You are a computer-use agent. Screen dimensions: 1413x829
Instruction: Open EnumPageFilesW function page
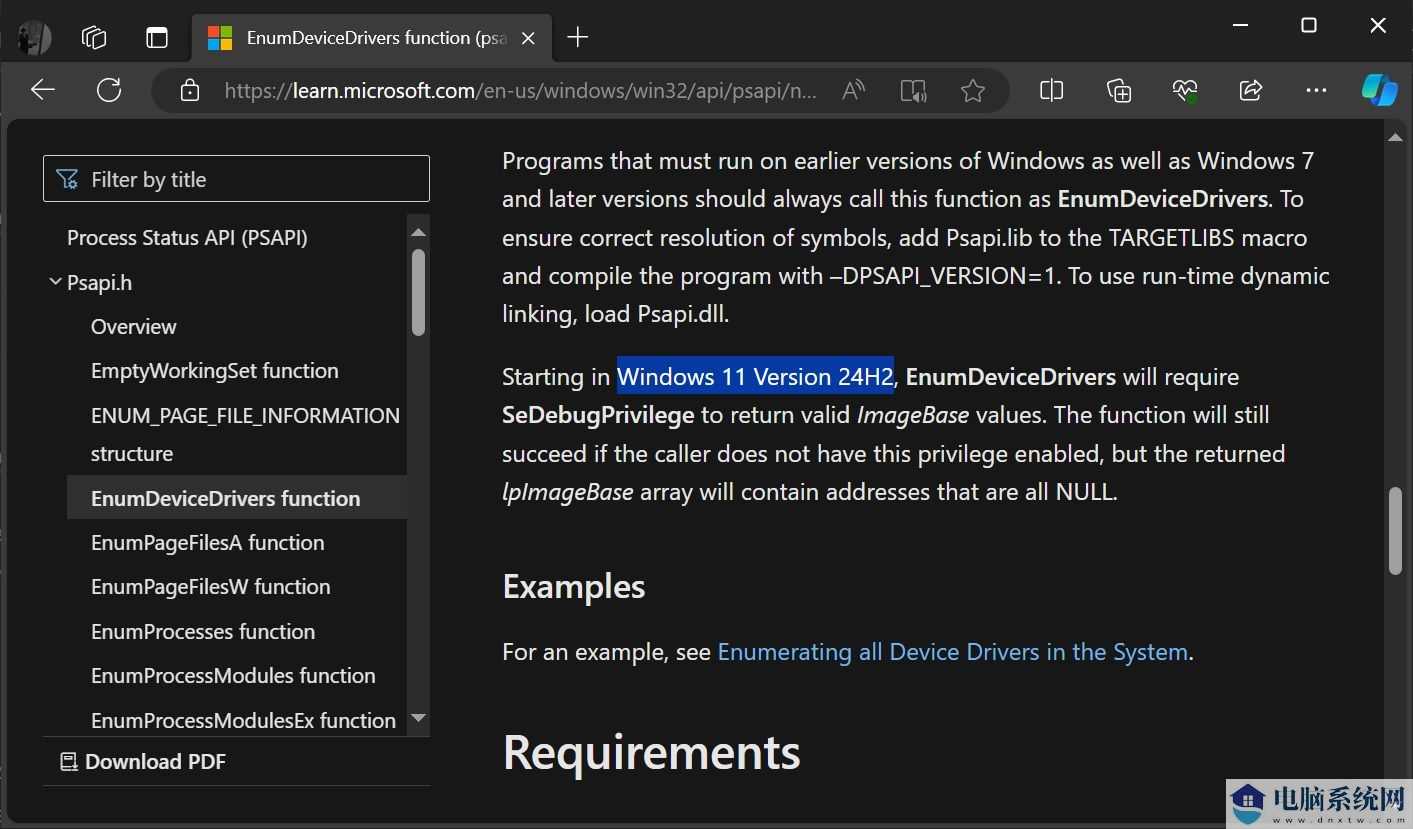click(x=210, y=587)
